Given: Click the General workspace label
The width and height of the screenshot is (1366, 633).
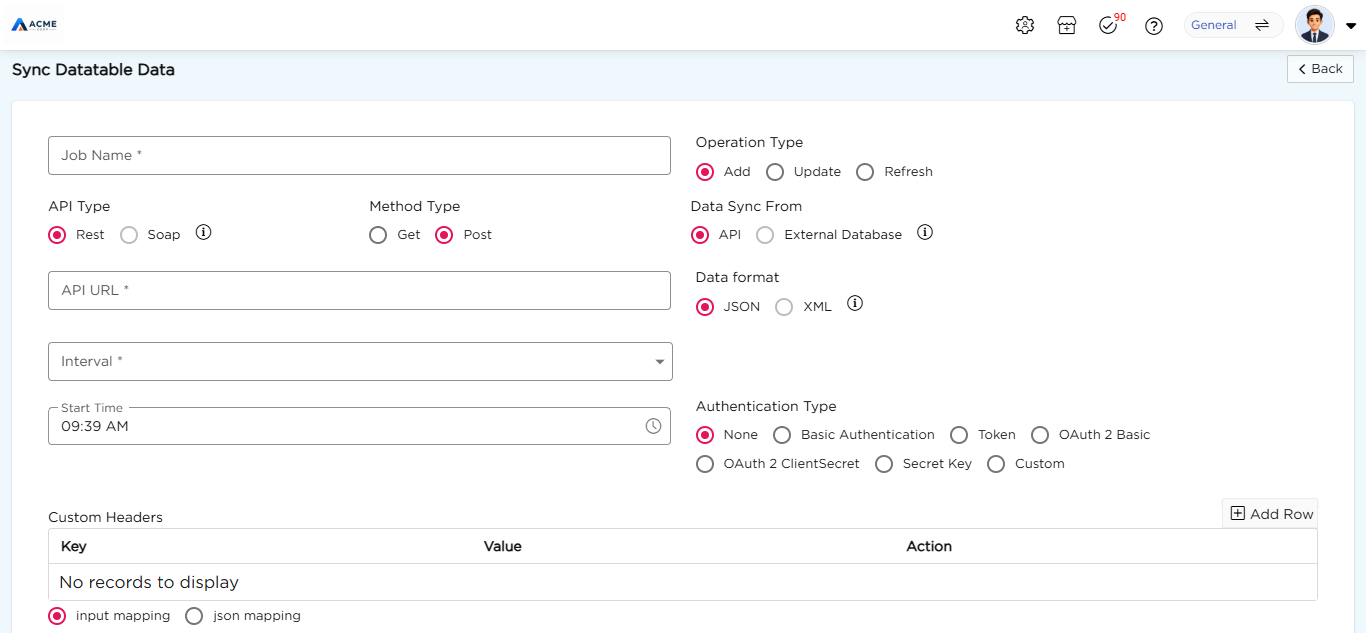Looking at the screenshot, I should (x=1214, y=25).
